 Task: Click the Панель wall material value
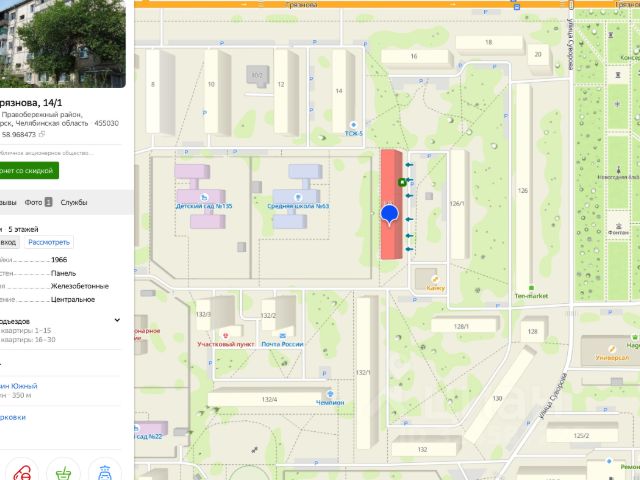63,273
